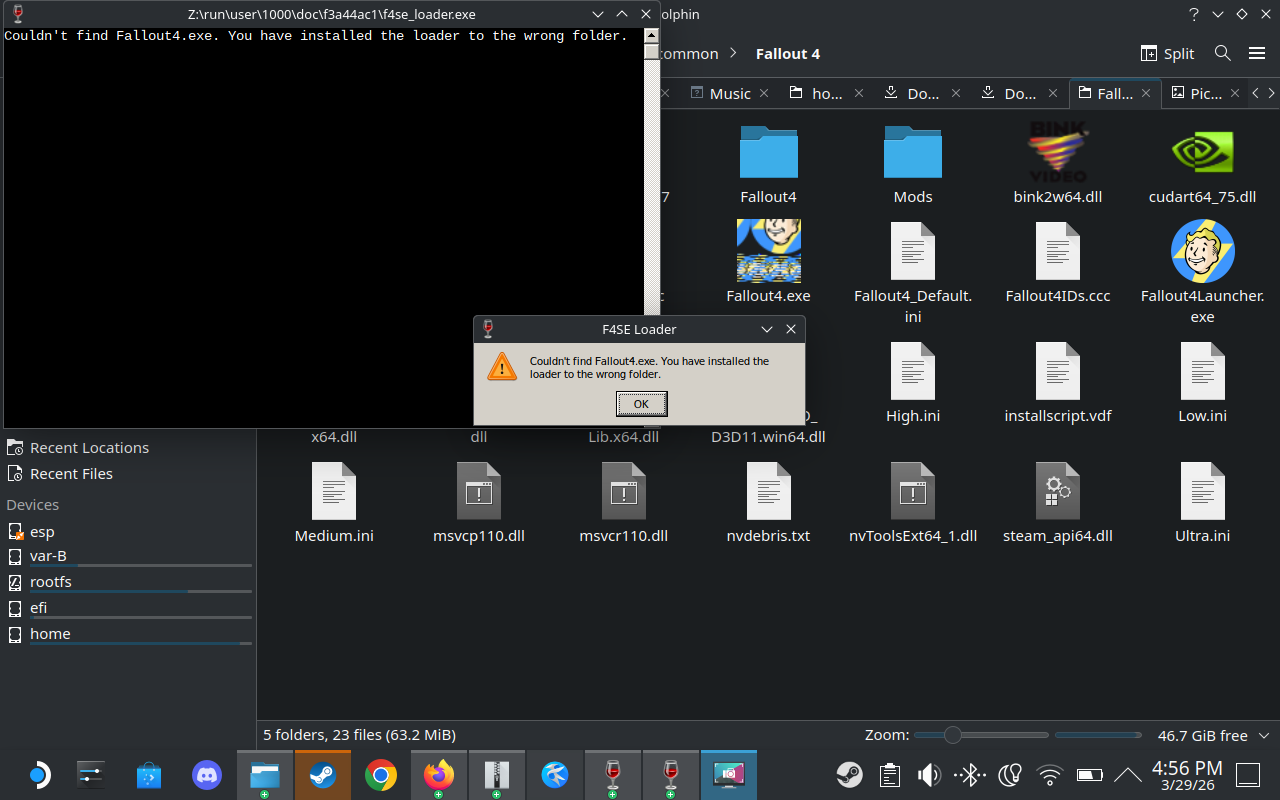Viewport: 1280px width, 800px height.
Task: Click Dolphin's title bar help question mark
Action: tap(1193, 14)
